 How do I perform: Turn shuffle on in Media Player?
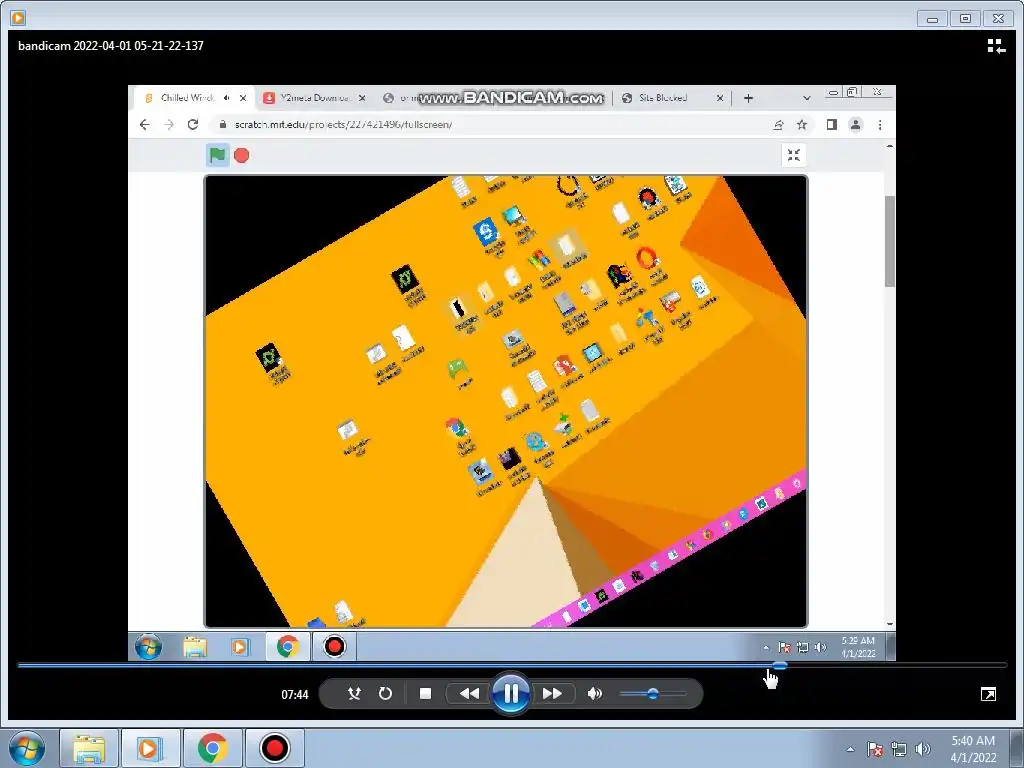point(354,694)
